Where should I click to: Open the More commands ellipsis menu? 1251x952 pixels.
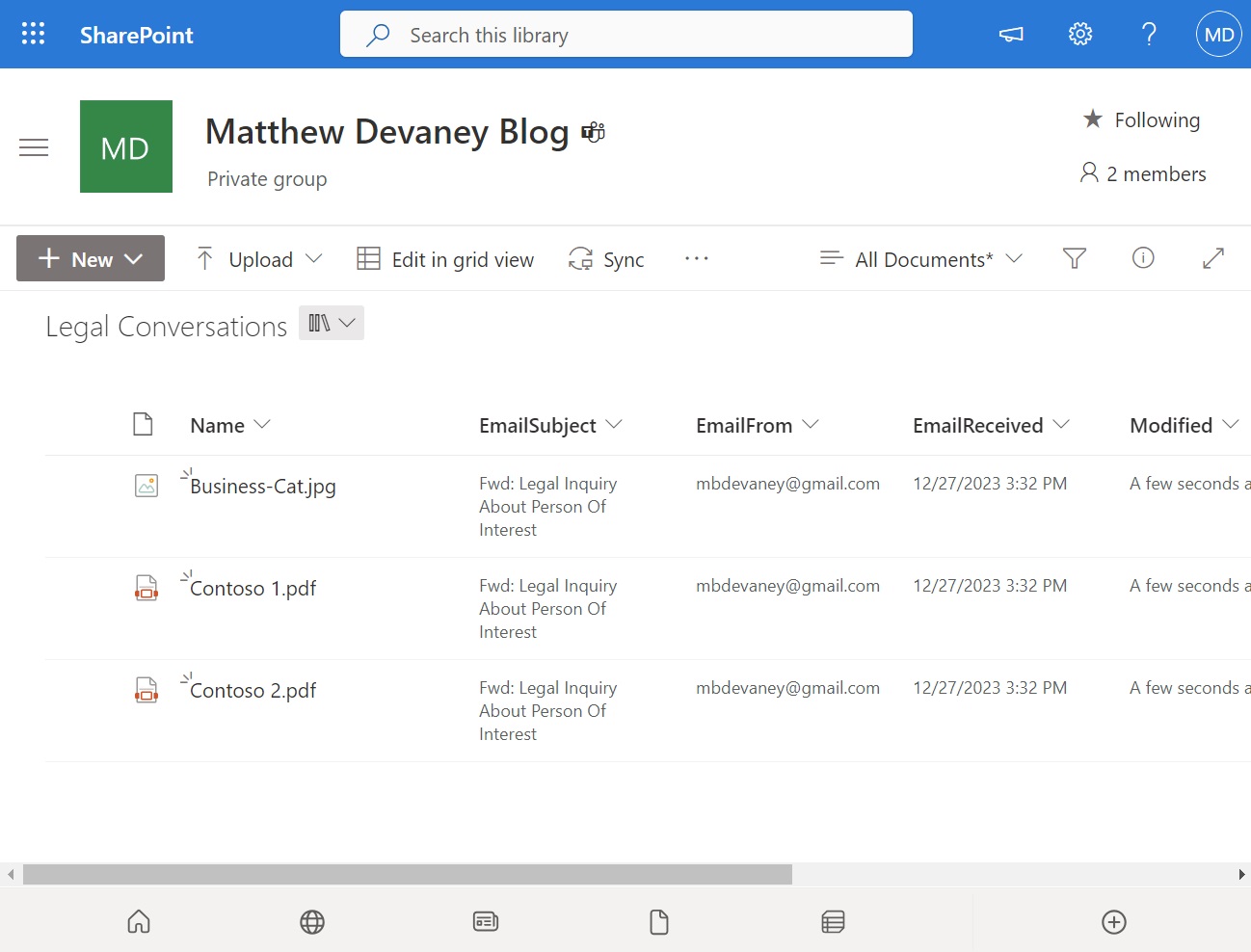point(697,258)
